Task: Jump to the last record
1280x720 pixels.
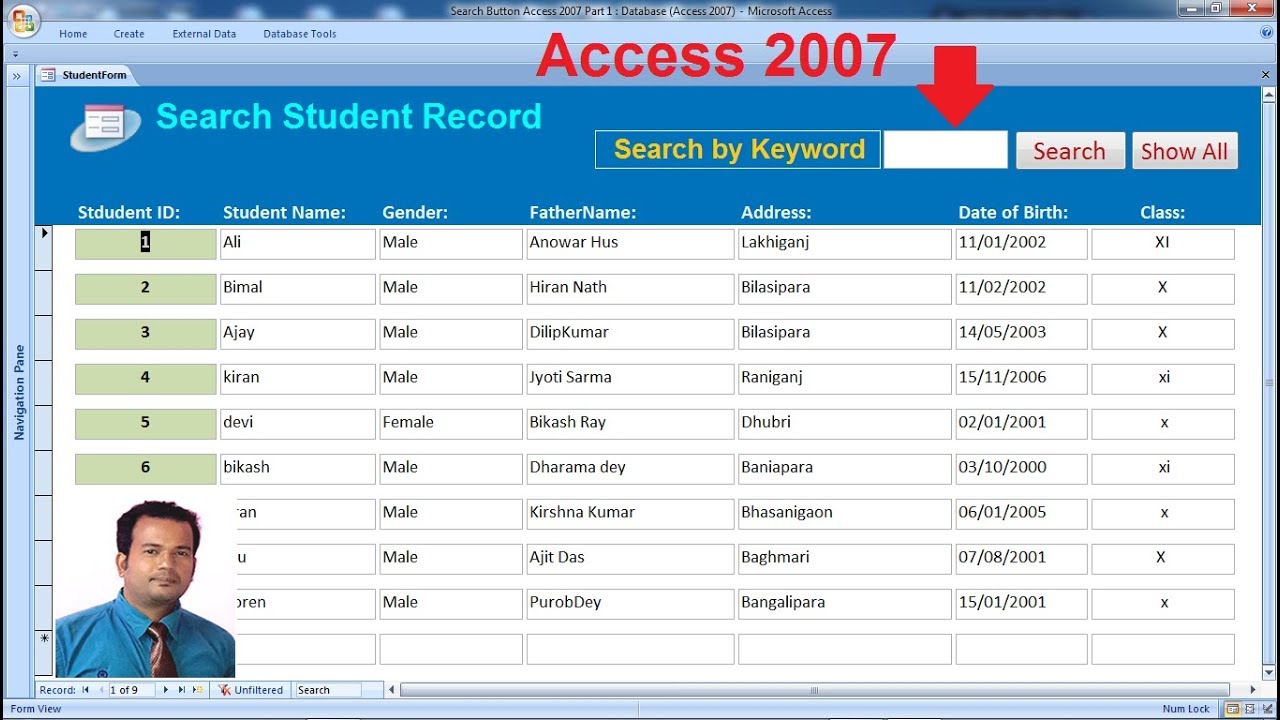Action: [x=182, y=690]
